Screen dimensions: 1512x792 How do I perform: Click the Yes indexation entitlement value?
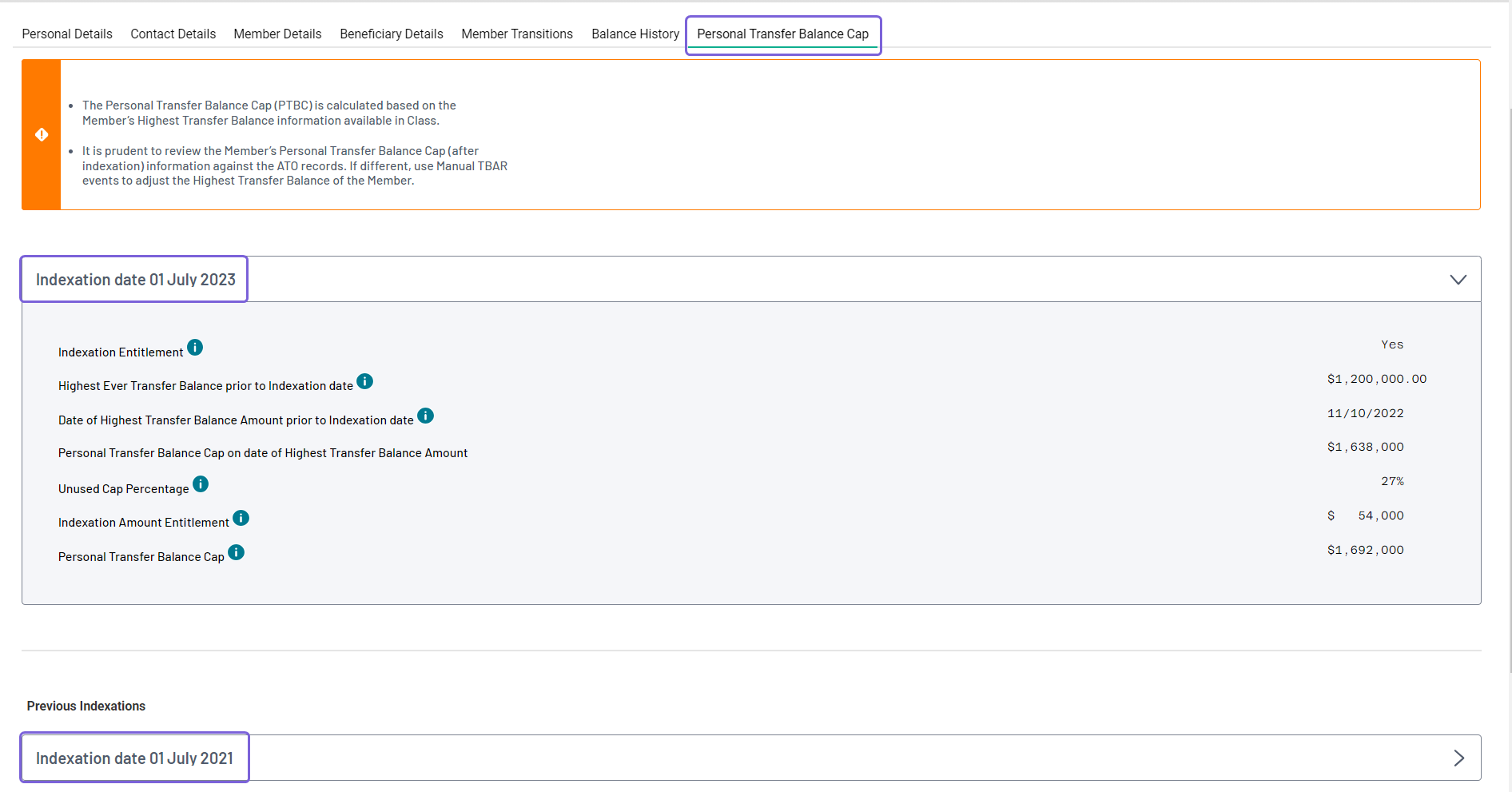[1392, 344]
